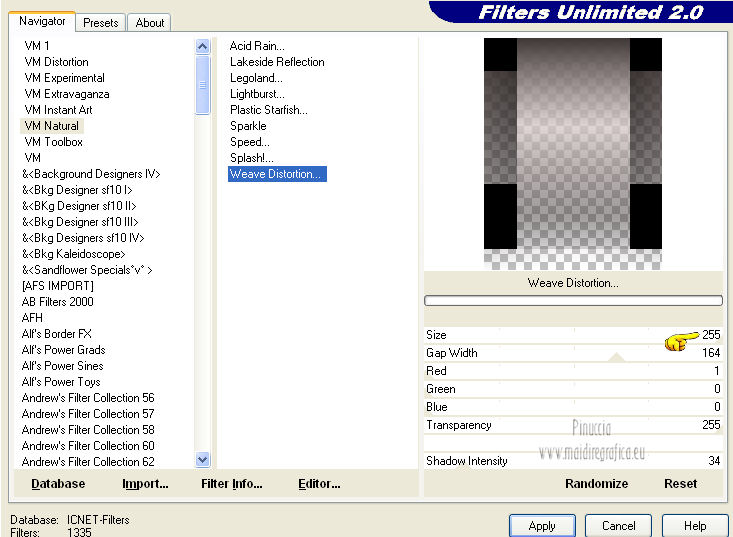Select Alf's Power Grads category

point(64,350)
